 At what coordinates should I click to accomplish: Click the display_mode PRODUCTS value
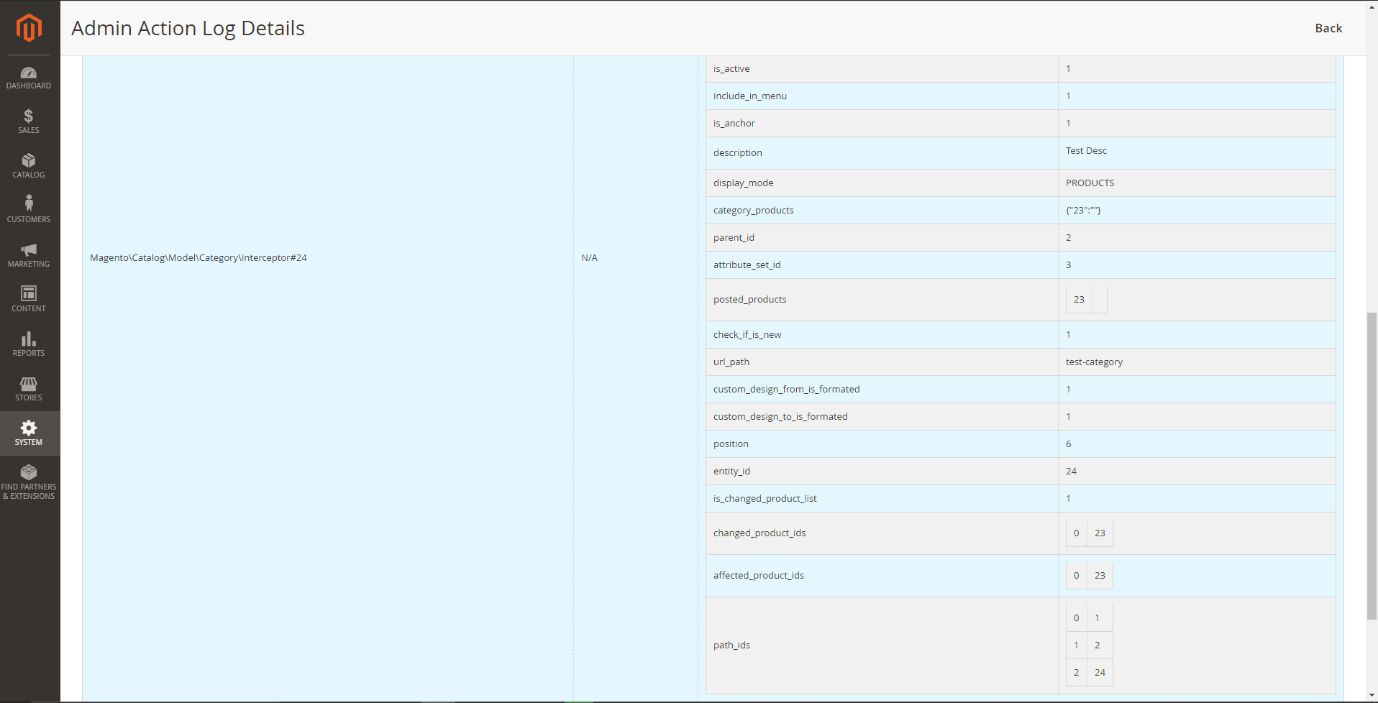click(x=1089, y=183)
